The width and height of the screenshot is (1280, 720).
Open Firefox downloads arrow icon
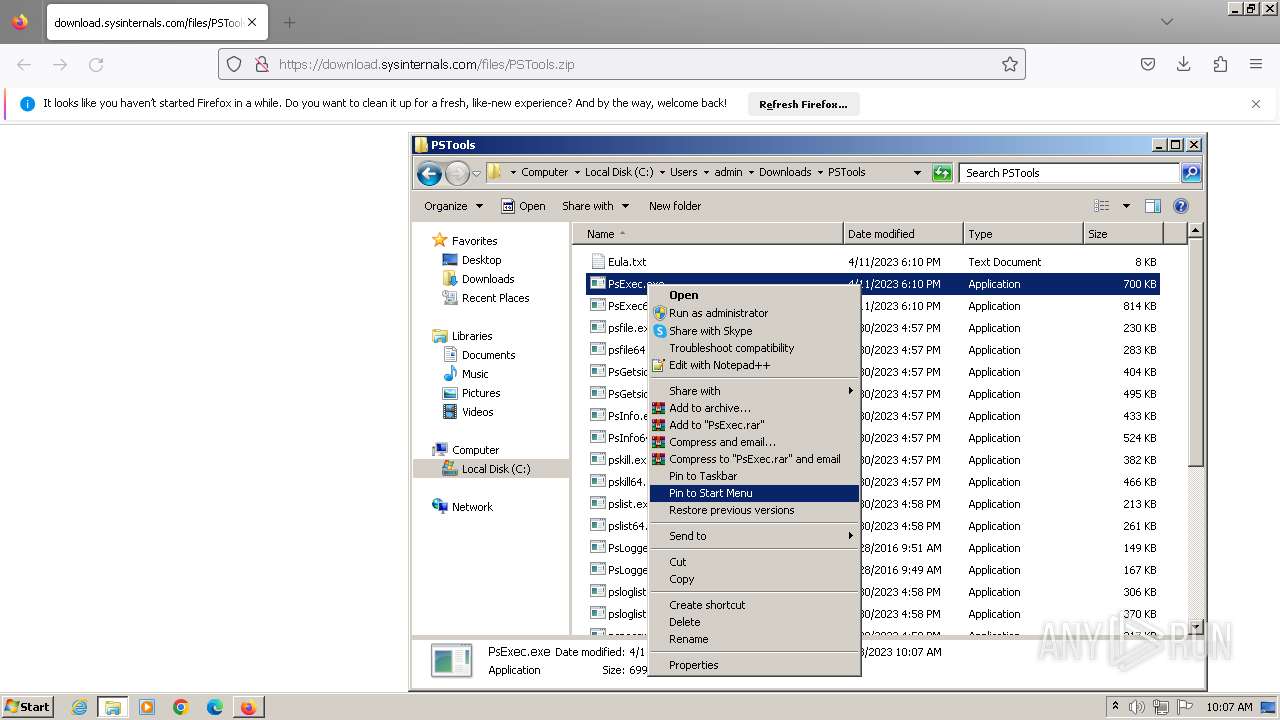[1184, 64]
